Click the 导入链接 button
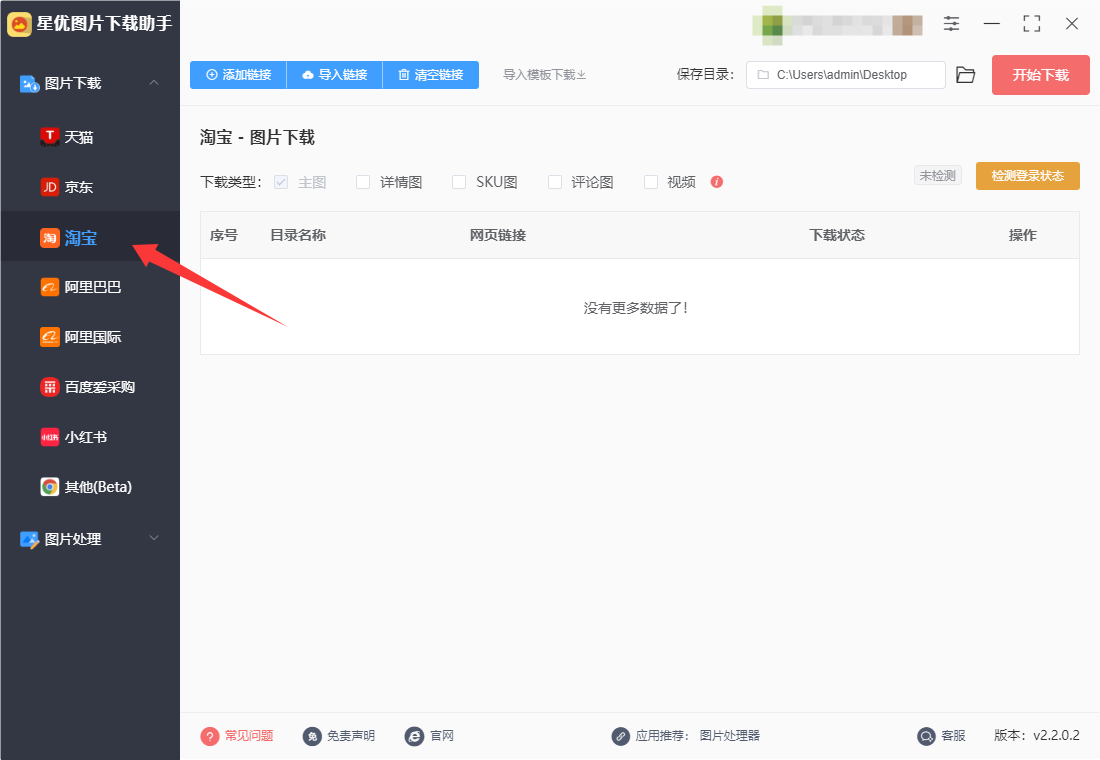 click(x=335, y=75)
